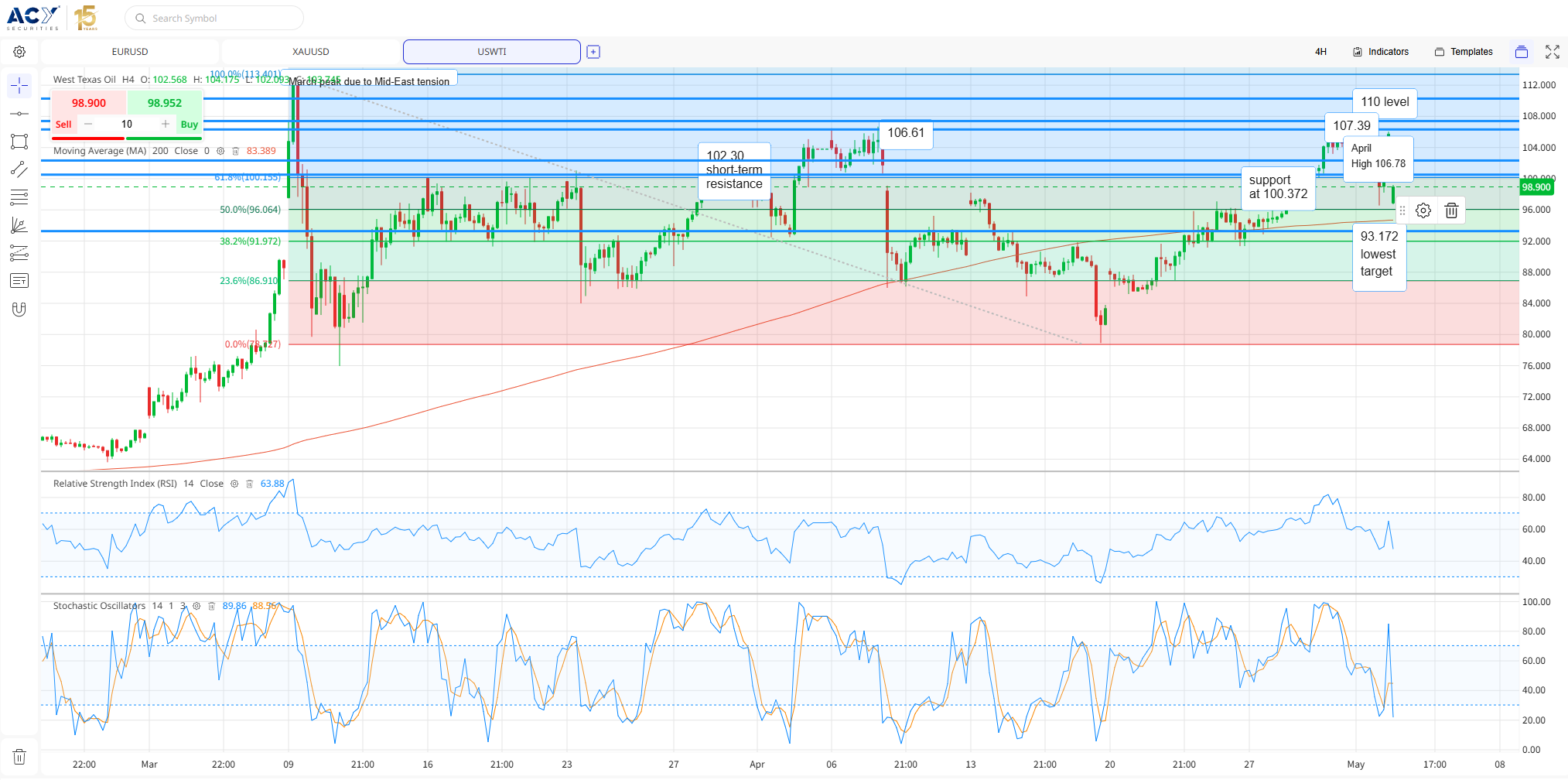Click the Search Symbol field
The image size is (1568, 780).
tap(214, 18)
